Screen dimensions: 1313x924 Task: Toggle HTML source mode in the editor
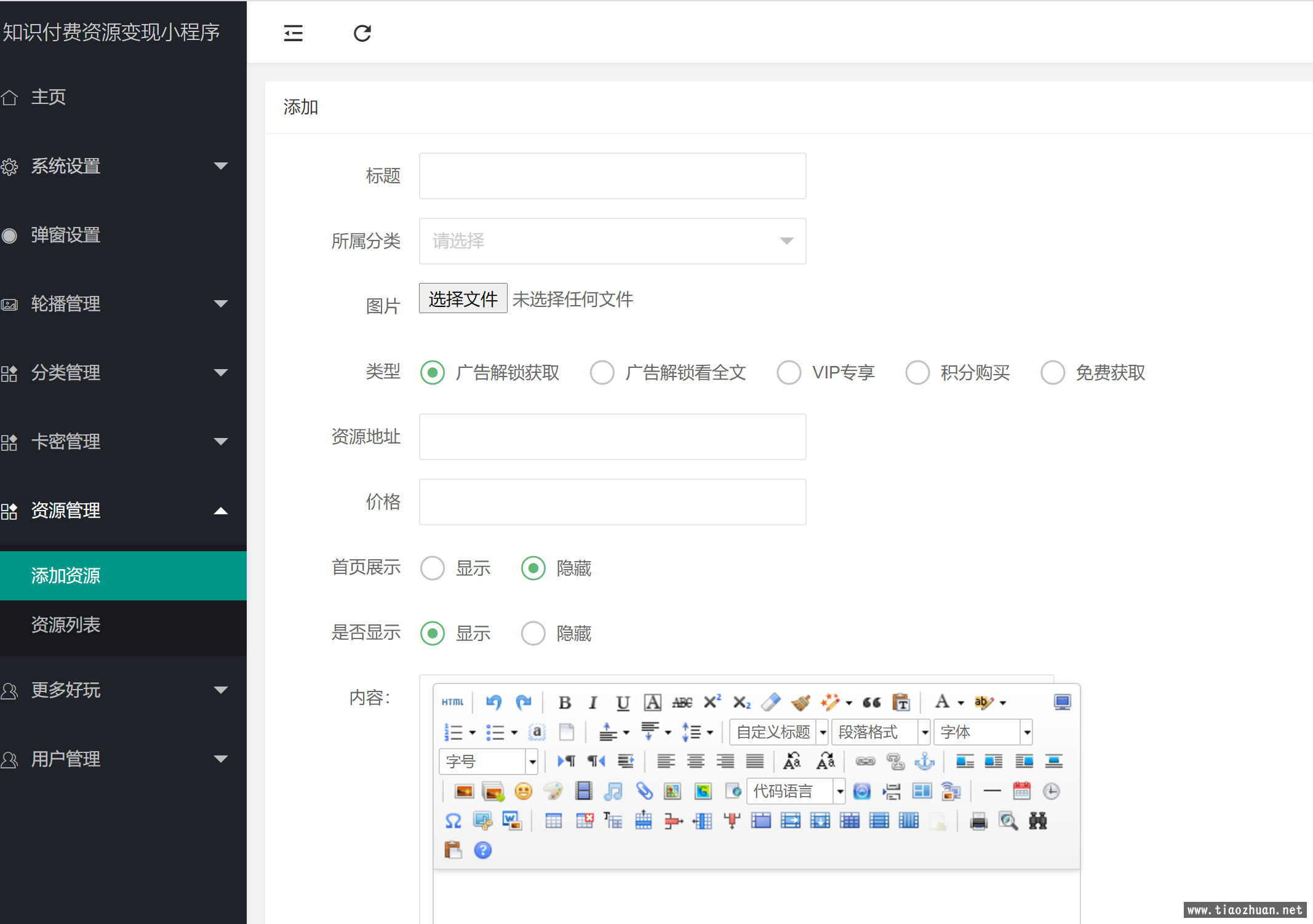pyautogui.click(x=453, y=702)
